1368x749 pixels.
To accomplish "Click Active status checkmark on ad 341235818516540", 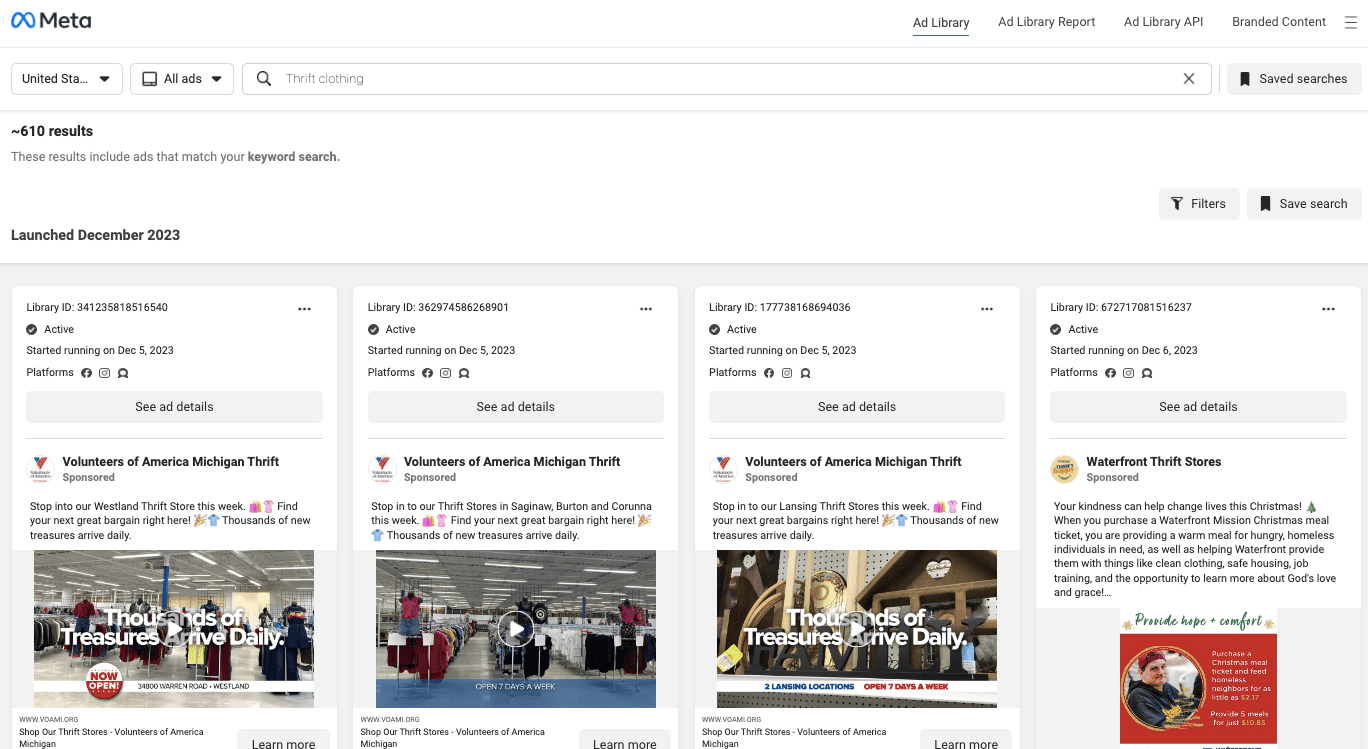I will pos(32,330).
